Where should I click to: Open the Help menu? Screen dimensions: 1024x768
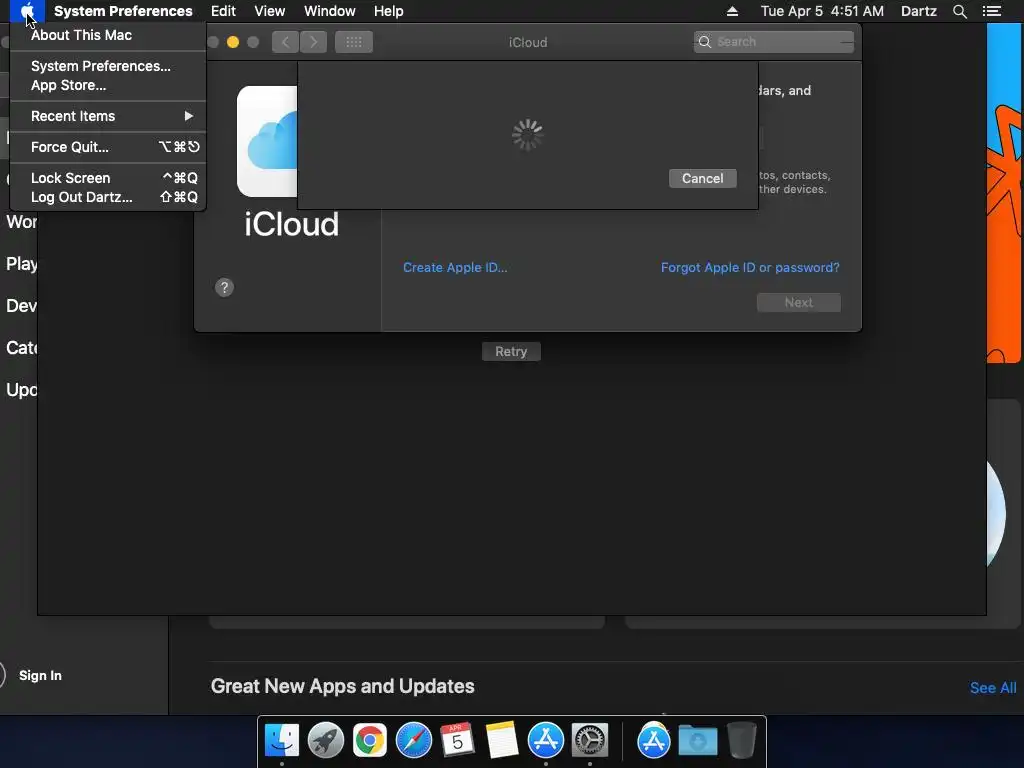coord(389,11)
